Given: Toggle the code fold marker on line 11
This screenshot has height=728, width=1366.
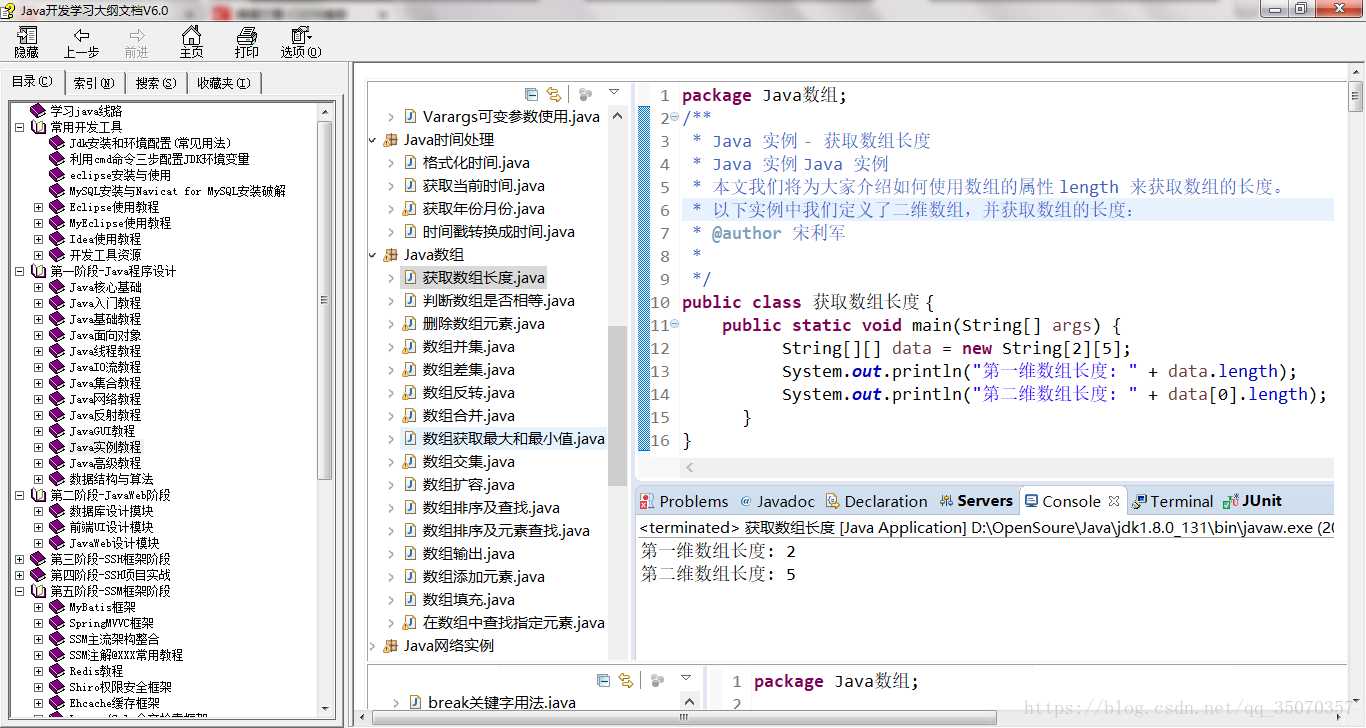Looking at the screenshot, I should [x=674, y=325].
